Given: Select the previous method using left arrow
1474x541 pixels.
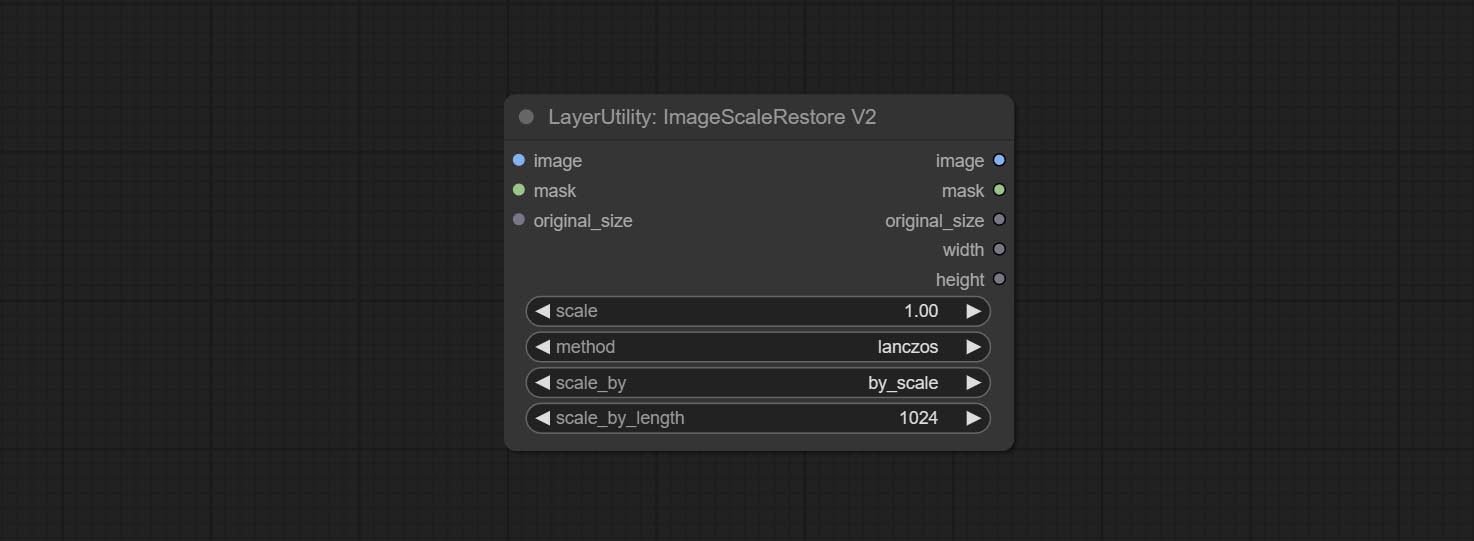Looking at the screenshot, I should pos(542,347).
